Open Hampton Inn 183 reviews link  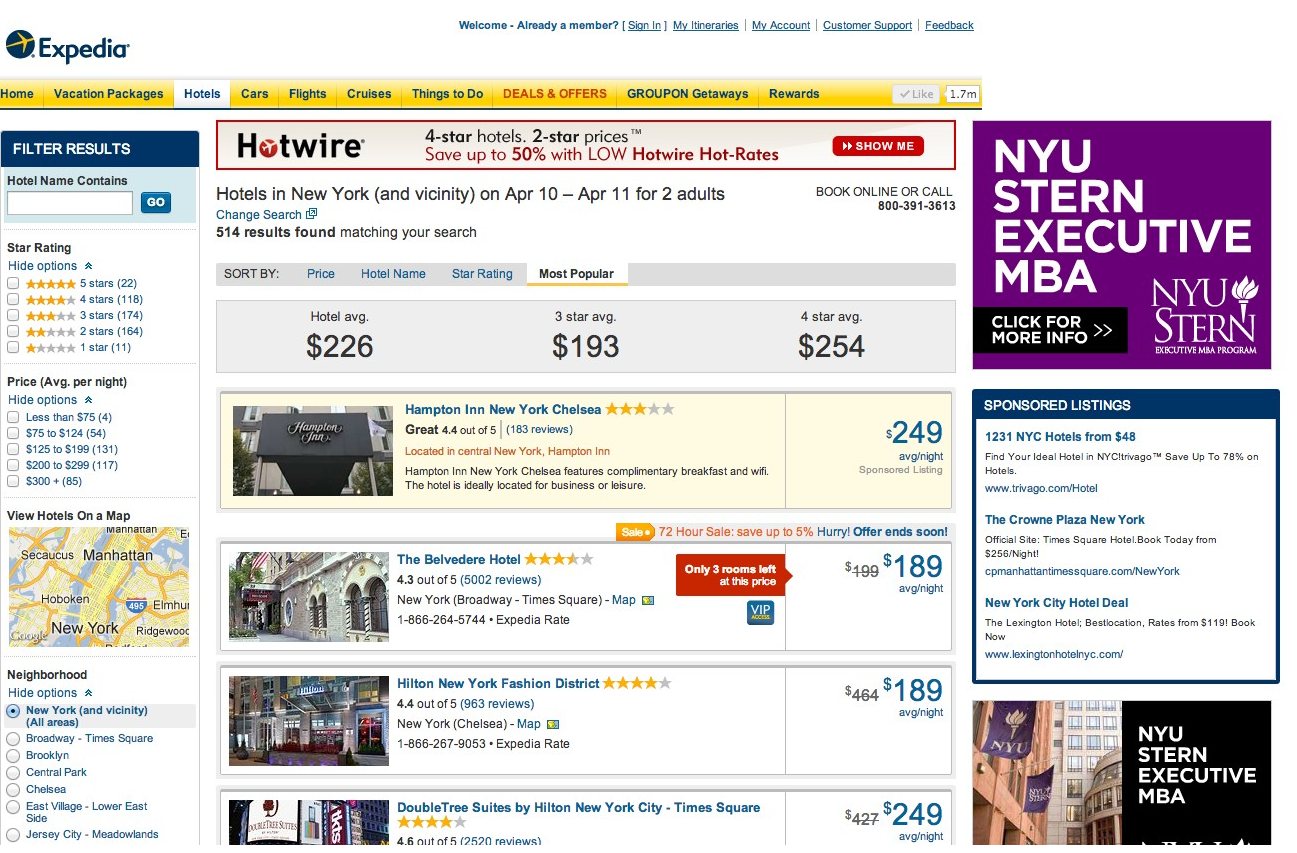[539, 429]
